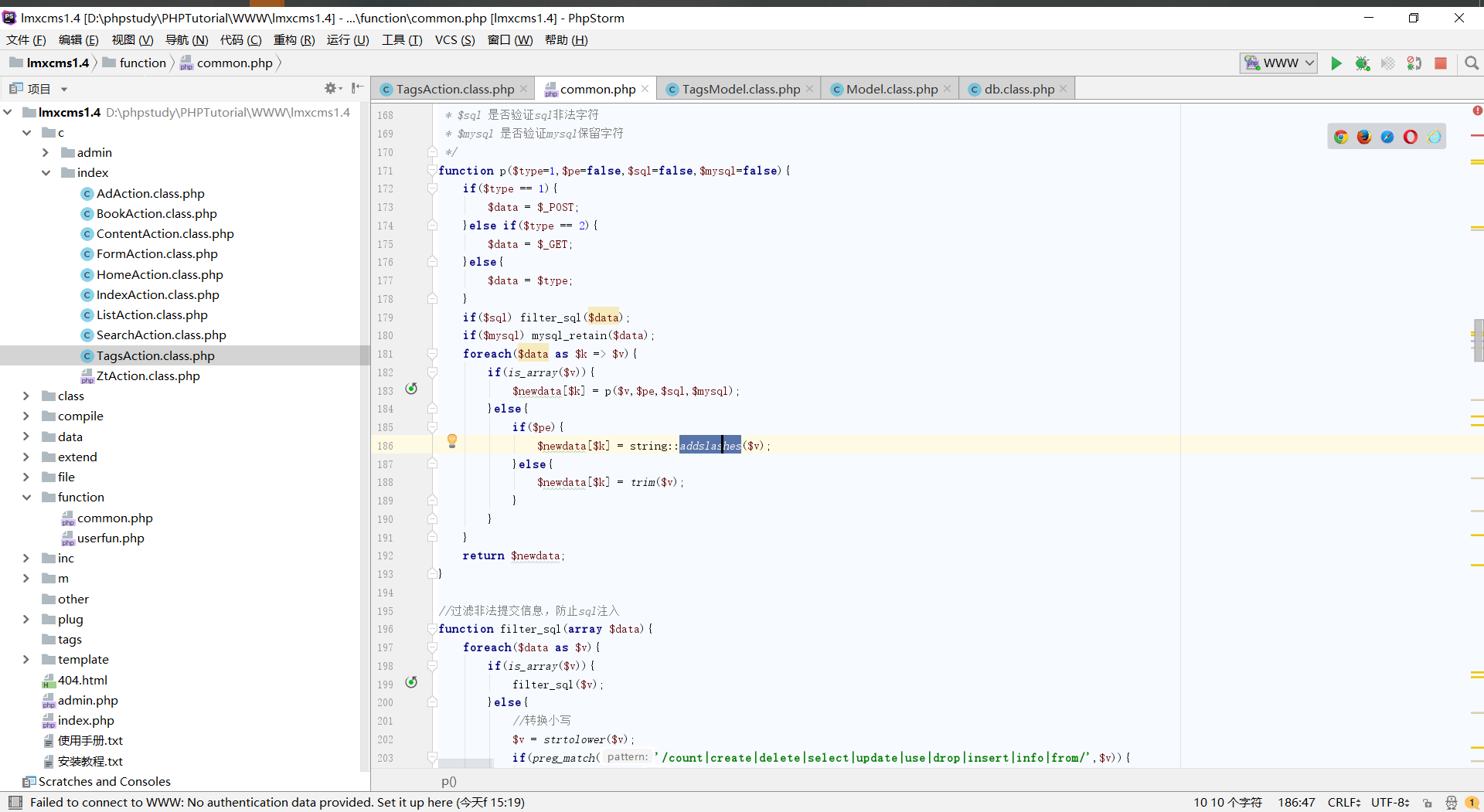Open the Hector inspection icon in status bar

[x=1452, y=803]
